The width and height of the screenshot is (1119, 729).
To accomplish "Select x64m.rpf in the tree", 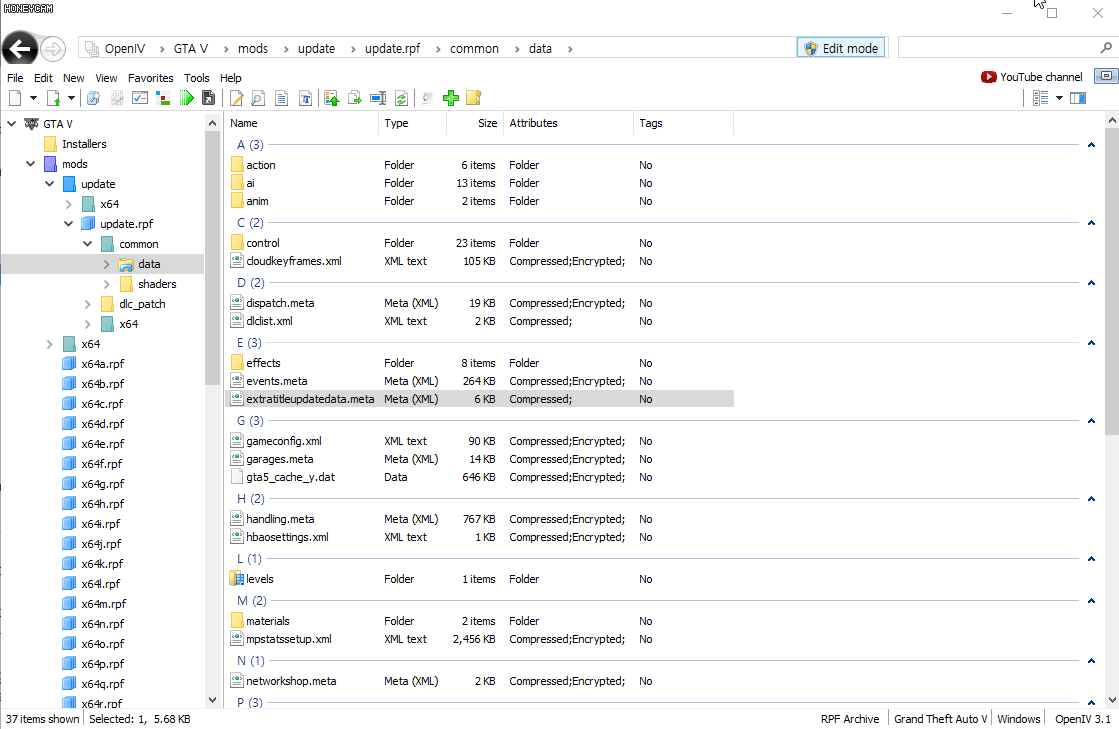I will click(103, 603).
